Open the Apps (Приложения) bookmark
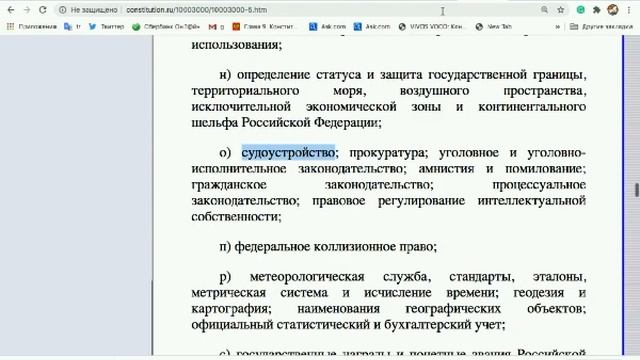The height and width of the screenshot is (360, 640). pyautogui.click(x=32, y=27)
